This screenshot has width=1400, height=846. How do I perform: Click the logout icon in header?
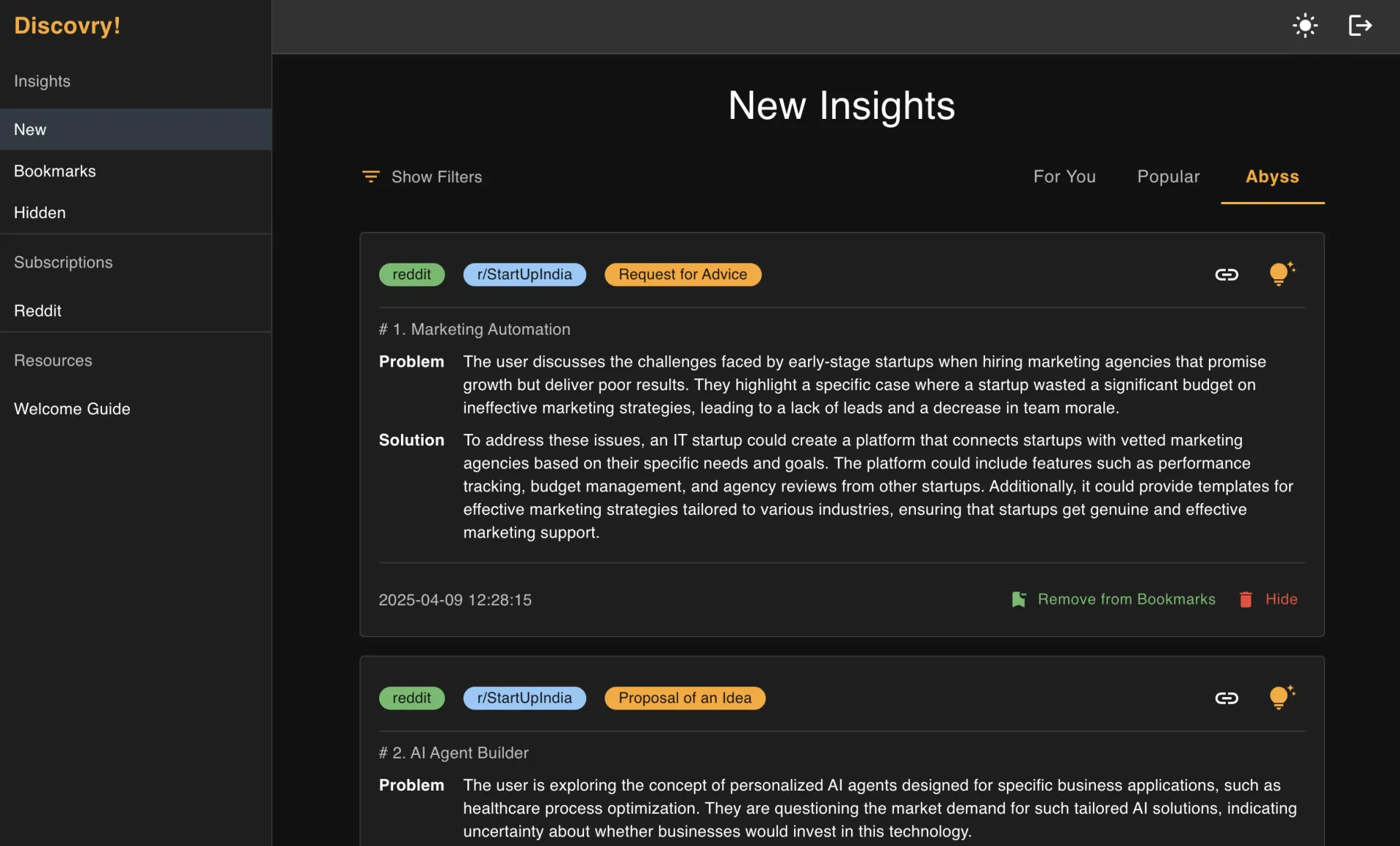[x=1360, y=26]
